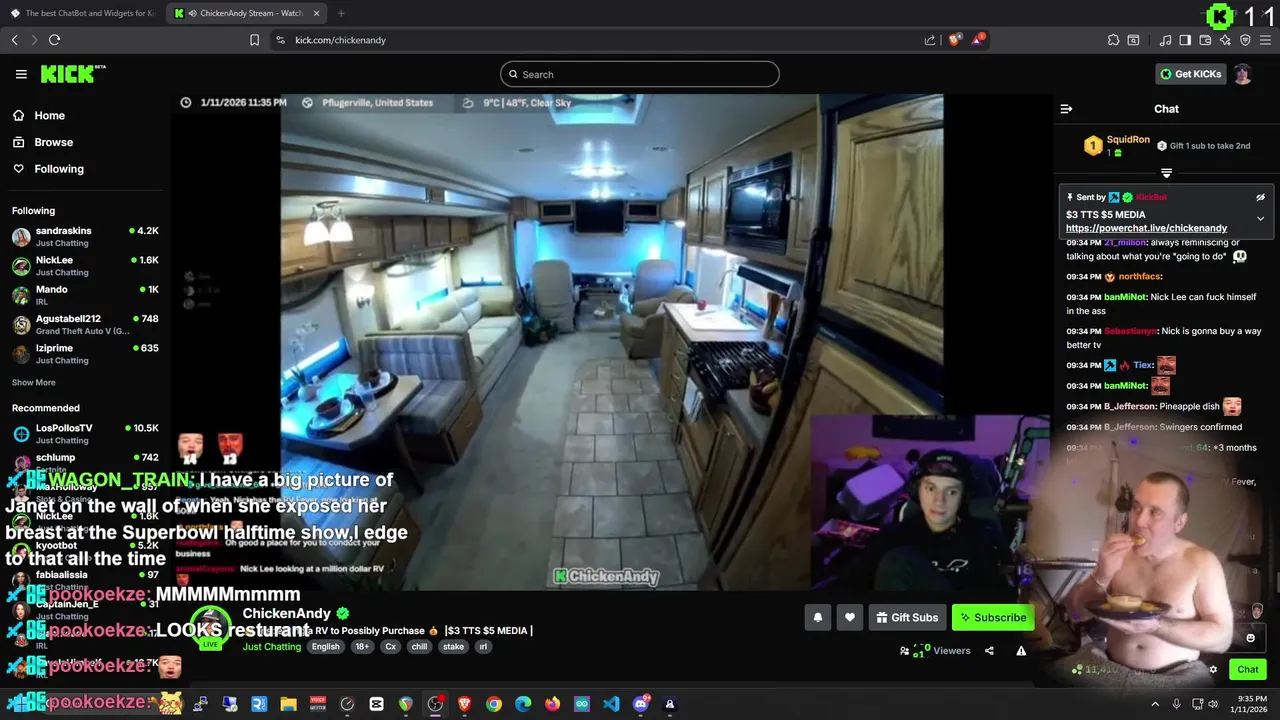Open sandraskins channel in Following list
The image size is (1280, 720).
(x=85, y=236)
